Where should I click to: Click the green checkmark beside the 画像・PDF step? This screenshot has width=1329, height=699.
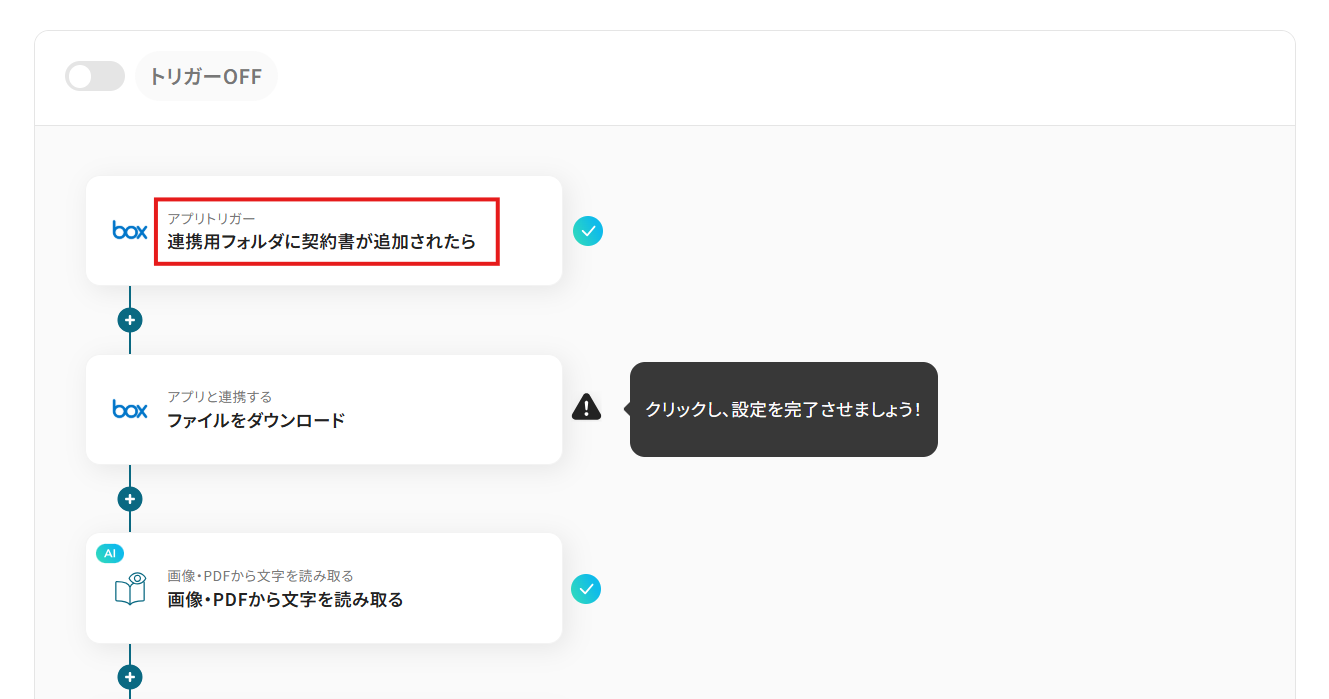[x=586, y=589]
